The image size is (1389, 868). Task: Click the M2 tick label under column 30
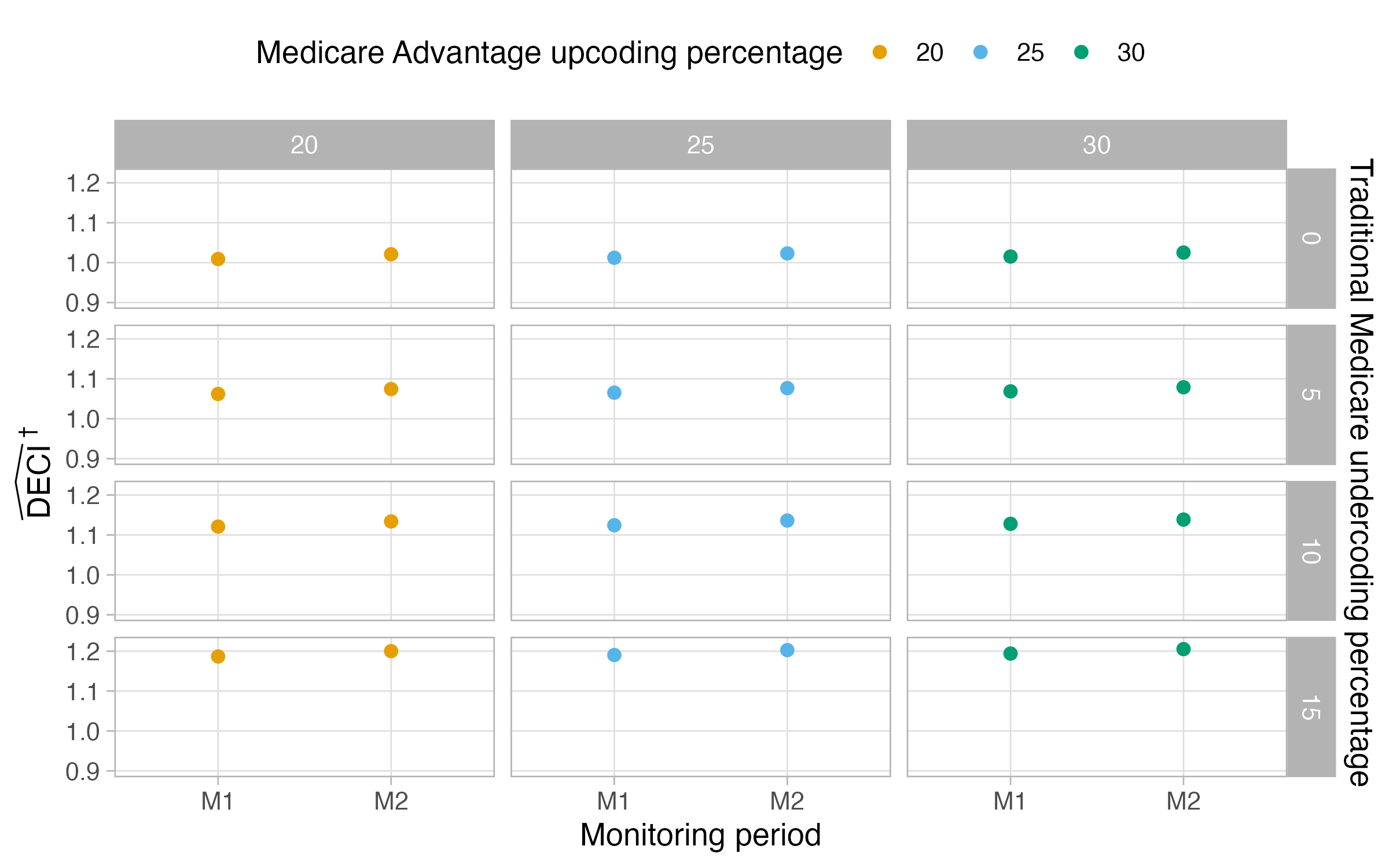click(1184, 801)
